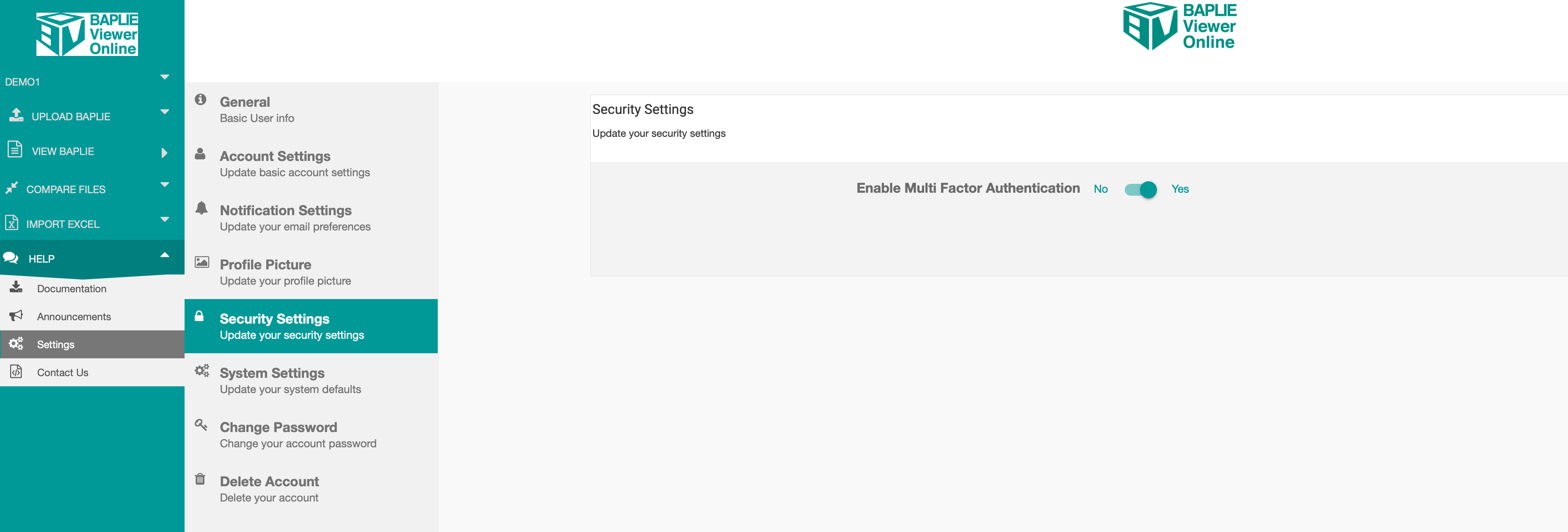Click the BAPLIE Viewer Online sidebar logo
This screenshot has width=1568, height=532.
[87, 34]
